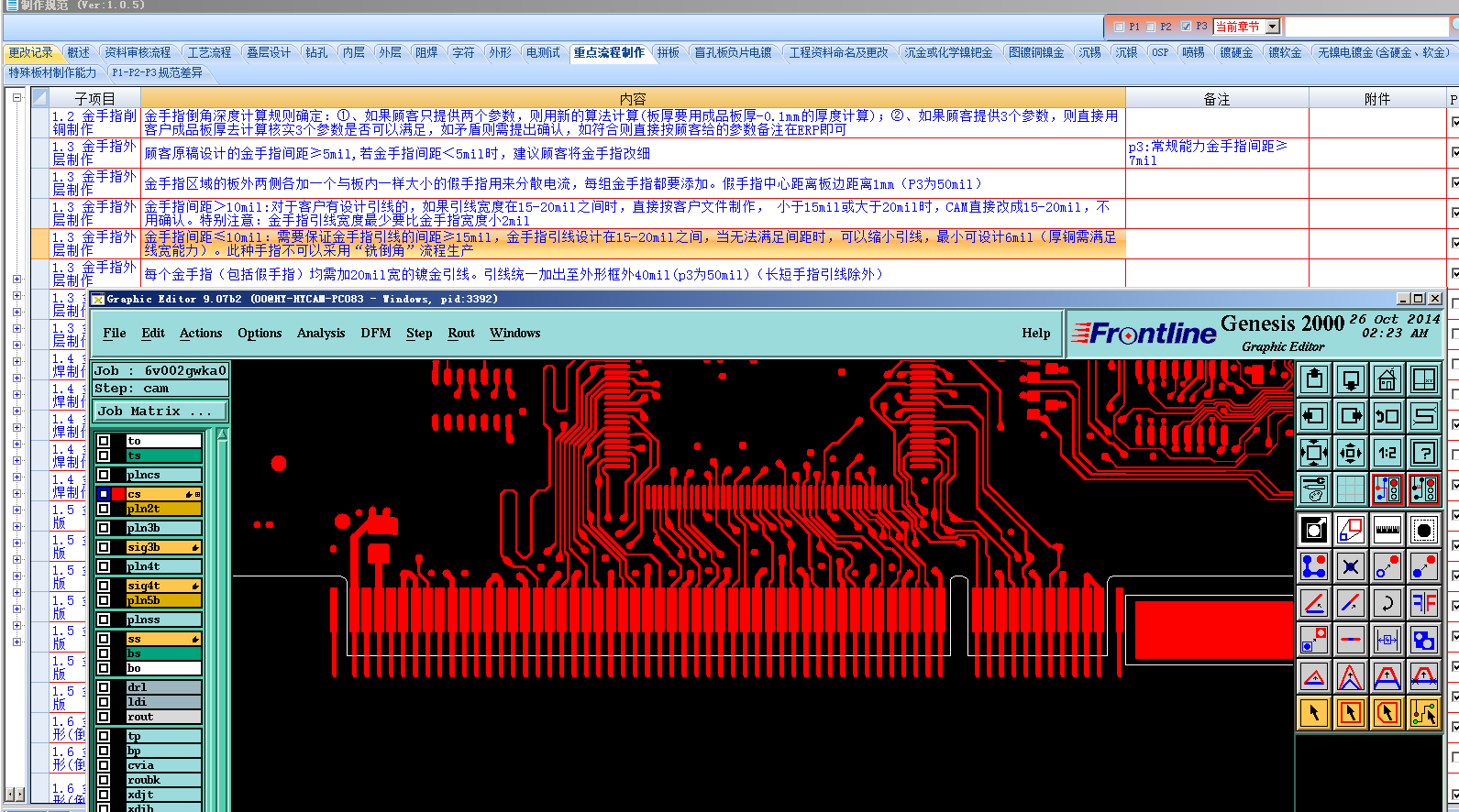Collapse the top tree node minus icon
The image size is (1459, 812).
17,97
